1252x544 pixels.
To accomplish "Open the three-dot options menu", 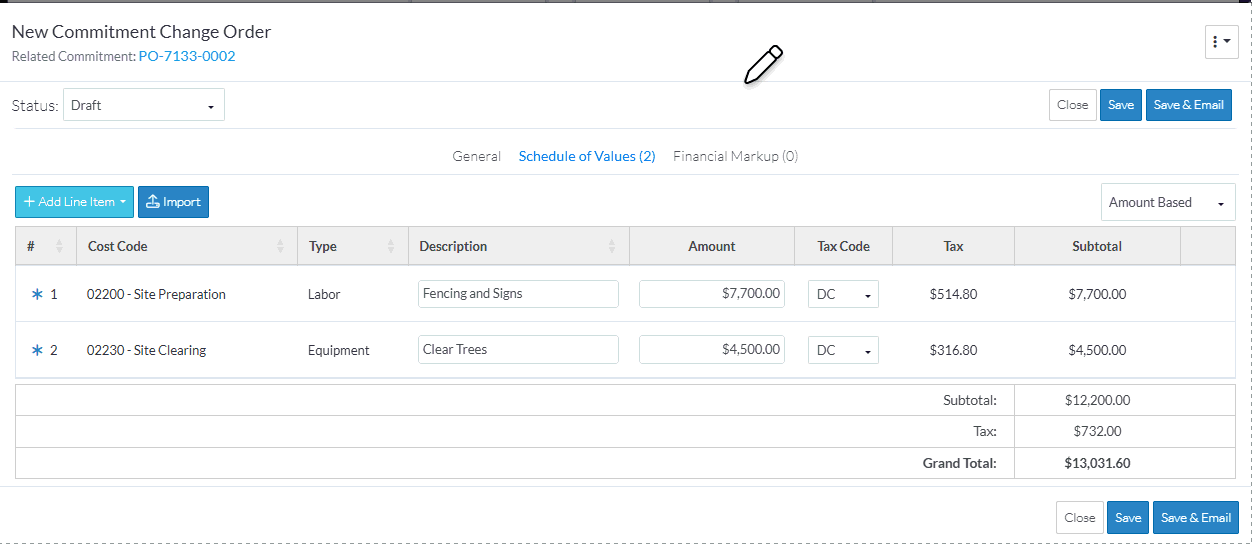I will pos(1221,42).
